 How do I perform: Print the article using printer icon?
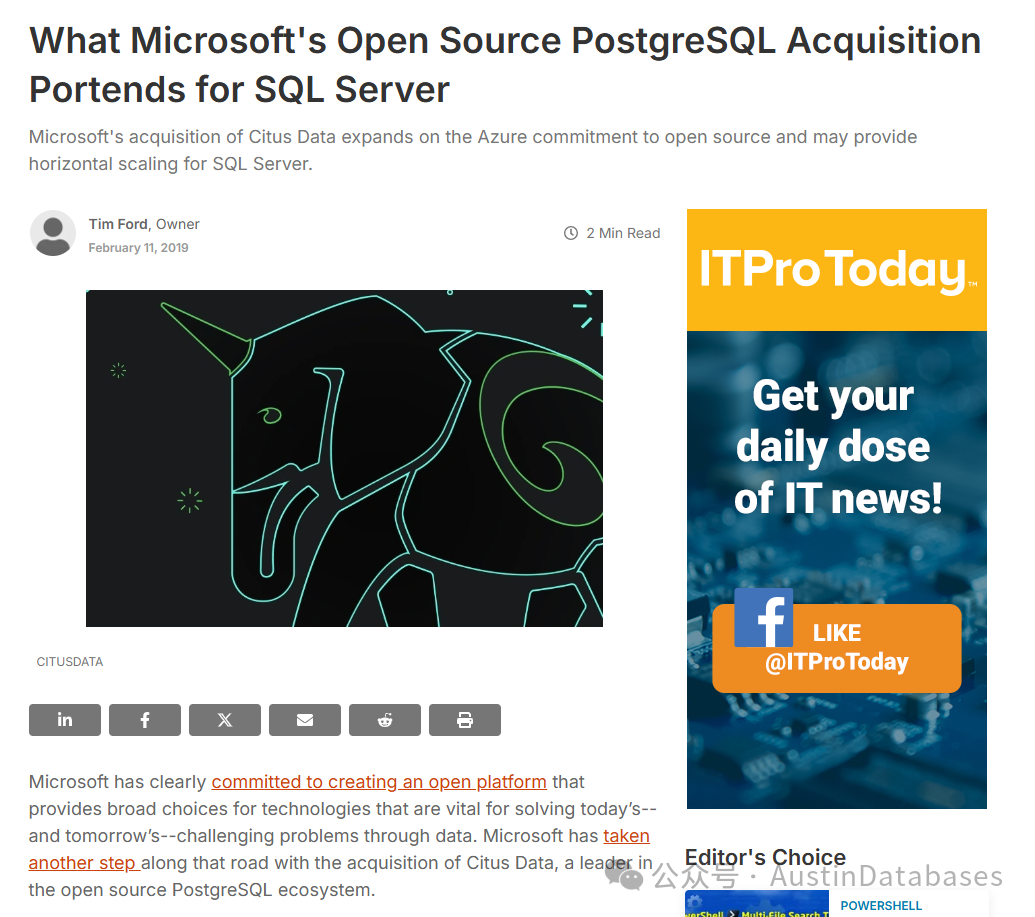465,720
